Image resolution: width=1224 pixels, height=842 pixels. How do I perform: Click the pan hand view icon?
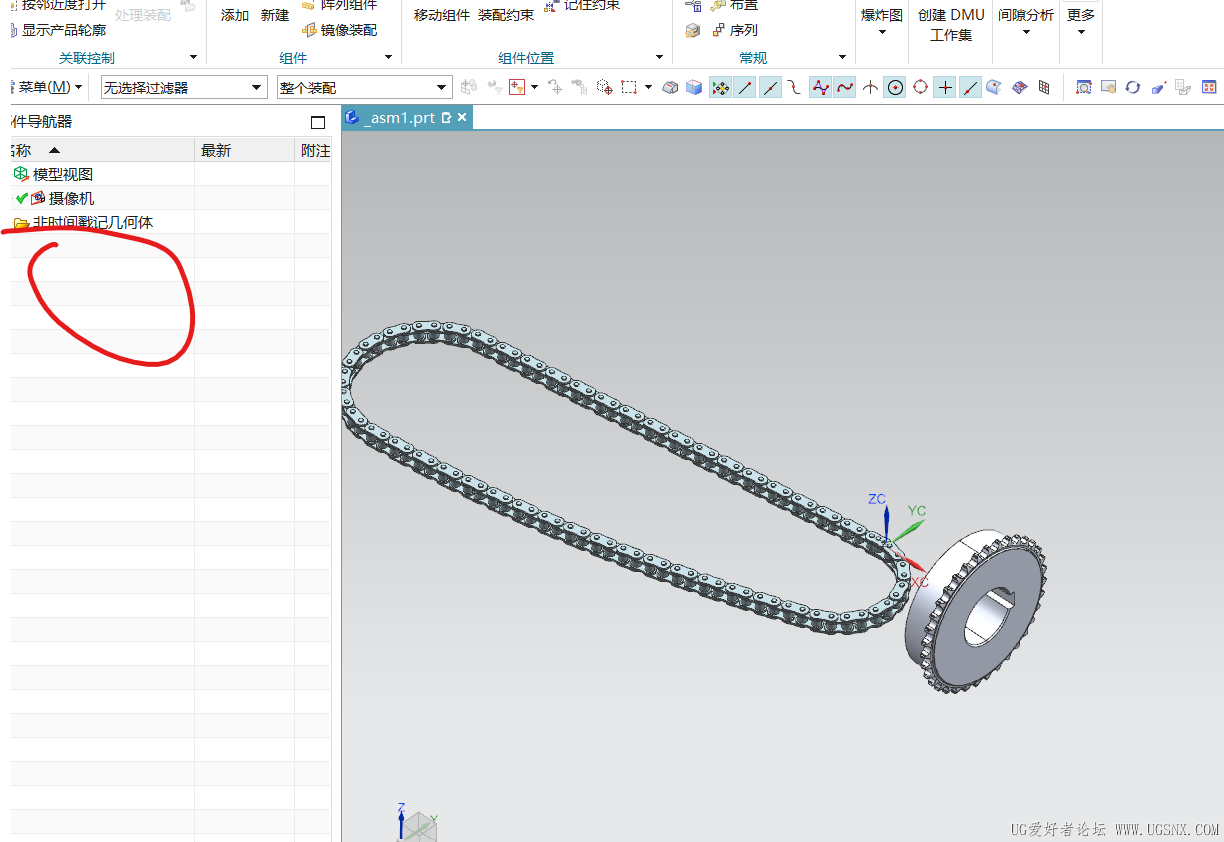coord(1108,87)
